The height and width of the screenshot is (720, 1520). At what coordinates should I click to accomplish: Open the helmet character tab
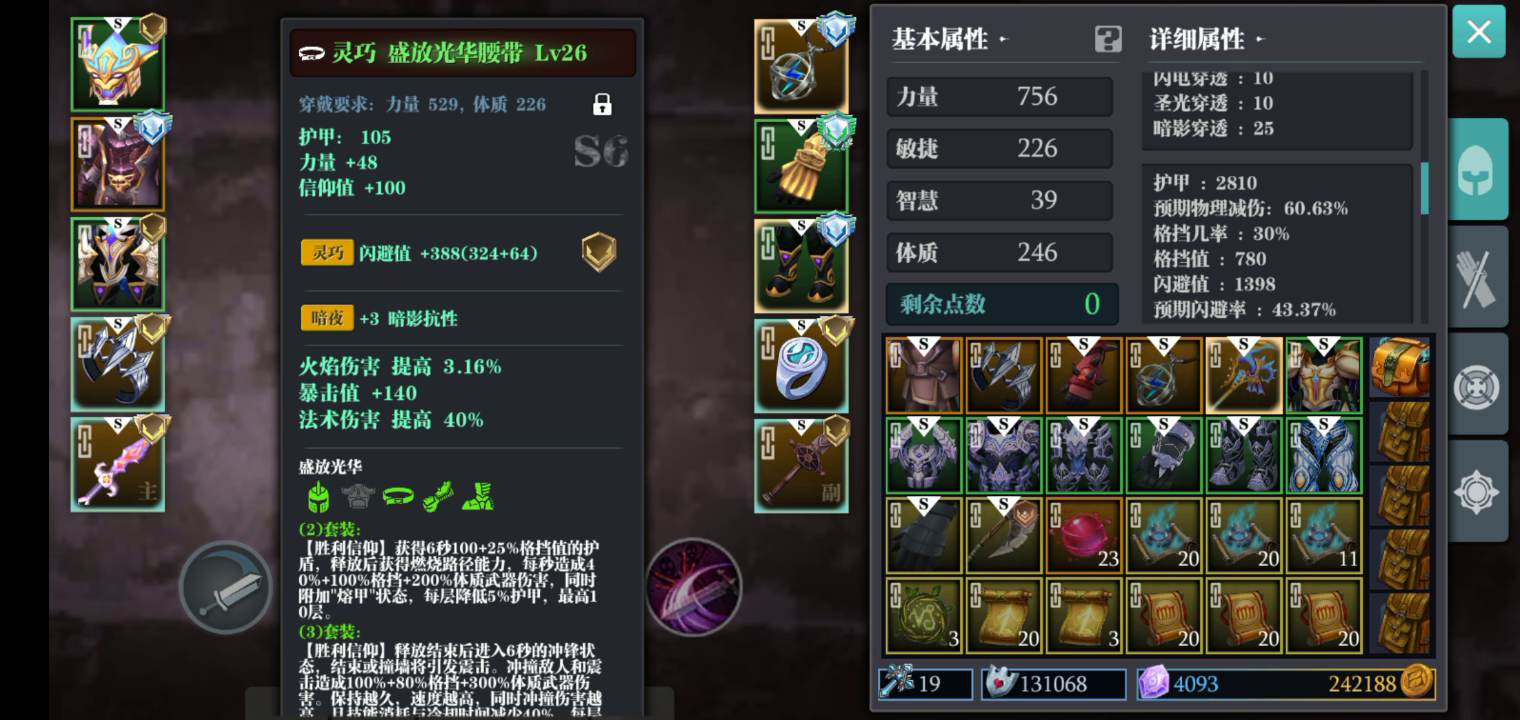pos(1477,169)
